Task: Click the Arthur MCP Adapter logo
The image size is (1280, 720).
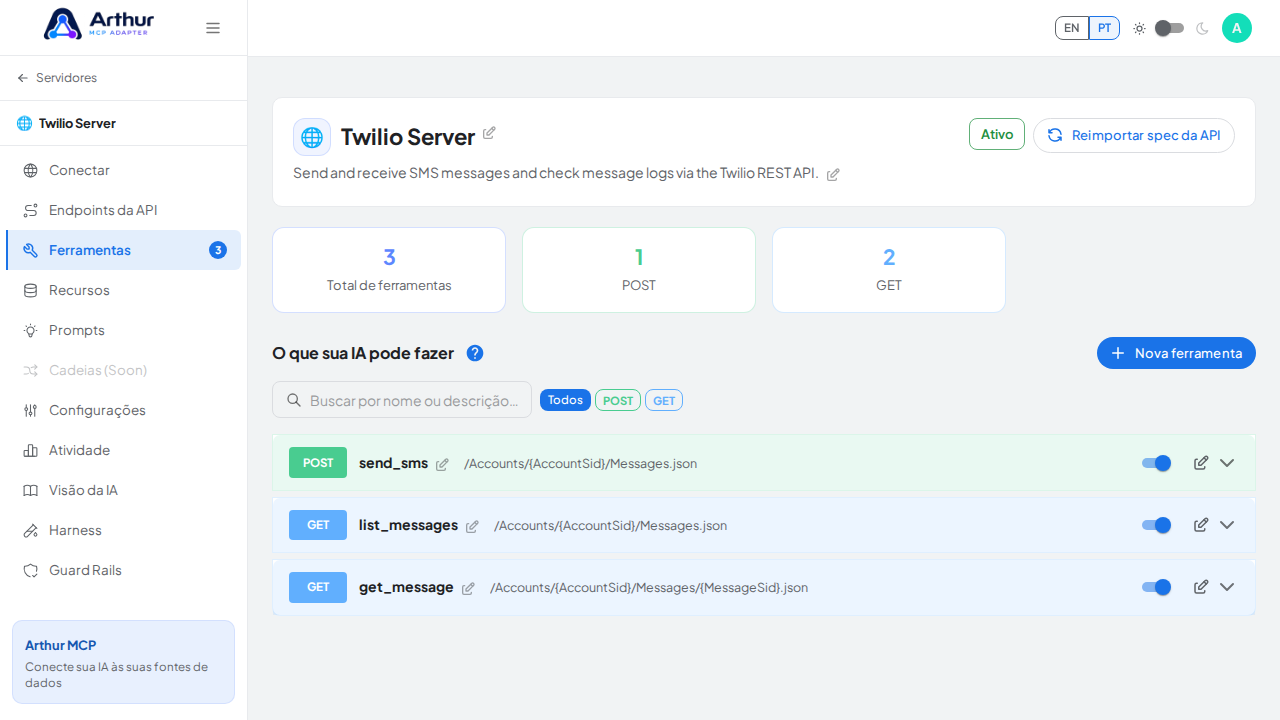Action: point(98,24)
